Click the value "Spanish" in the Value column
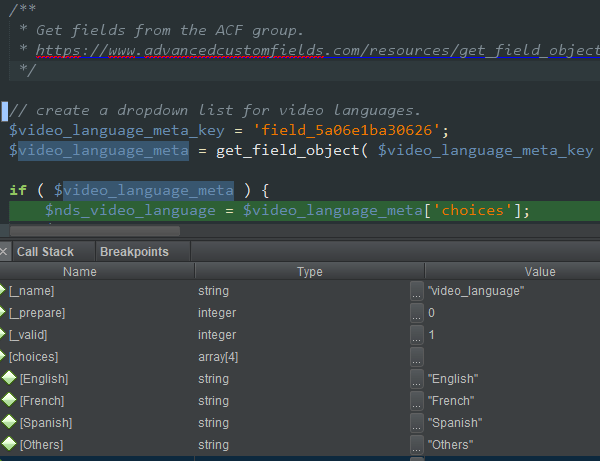Screen dimensions: 600x461 (455, 423)
